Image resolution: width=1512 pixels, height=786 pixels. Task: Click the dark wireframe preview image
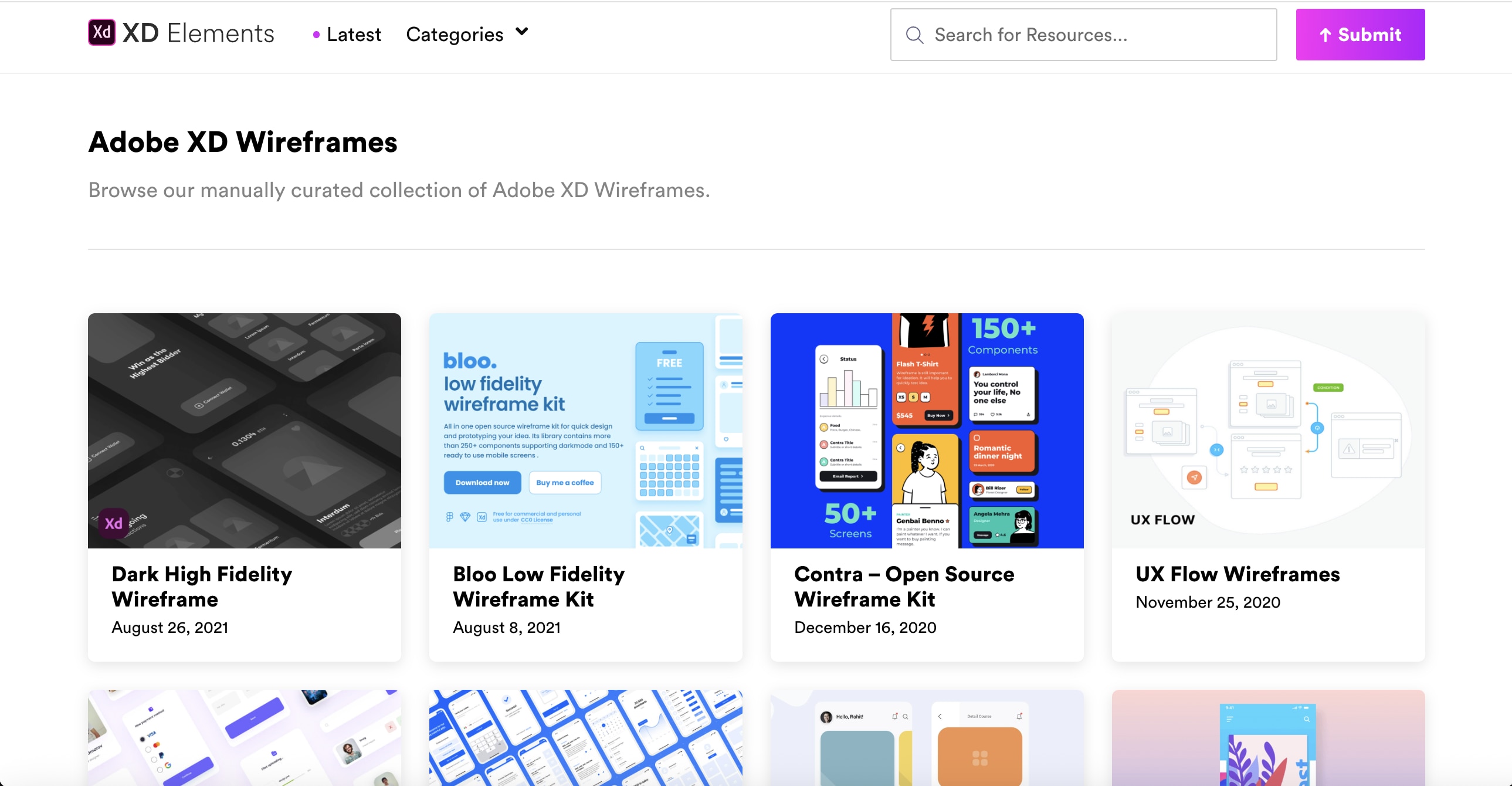[x=244, y=431]
